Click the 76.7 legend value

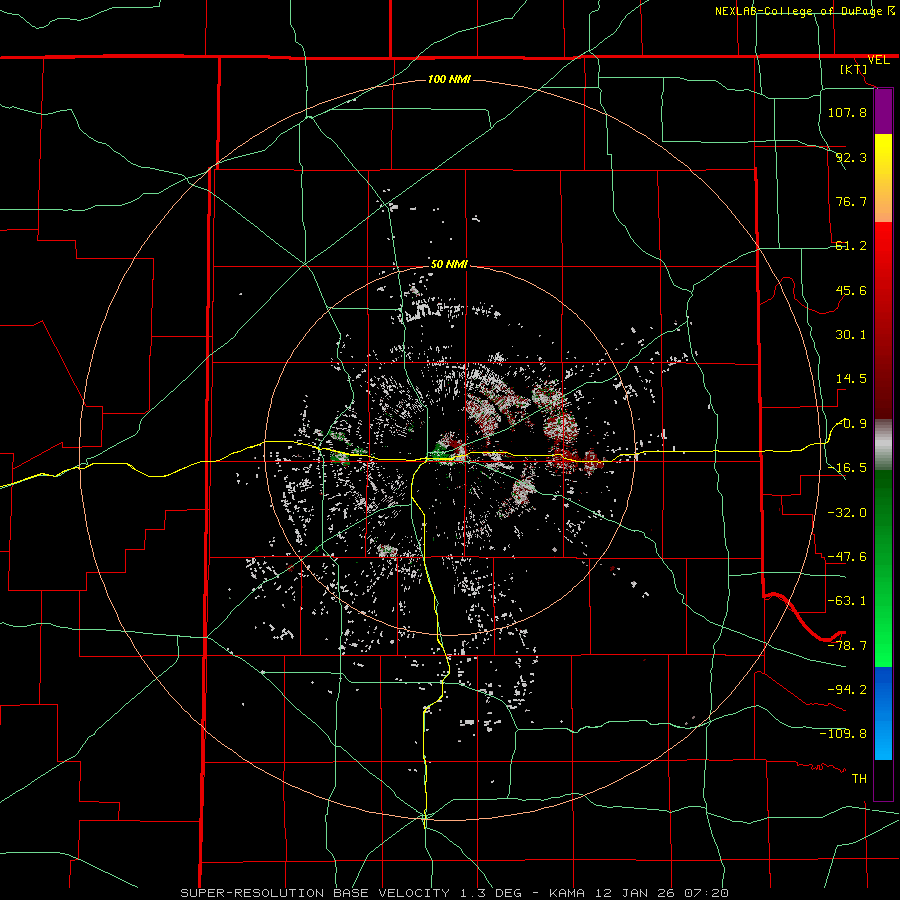coord(851,201)
